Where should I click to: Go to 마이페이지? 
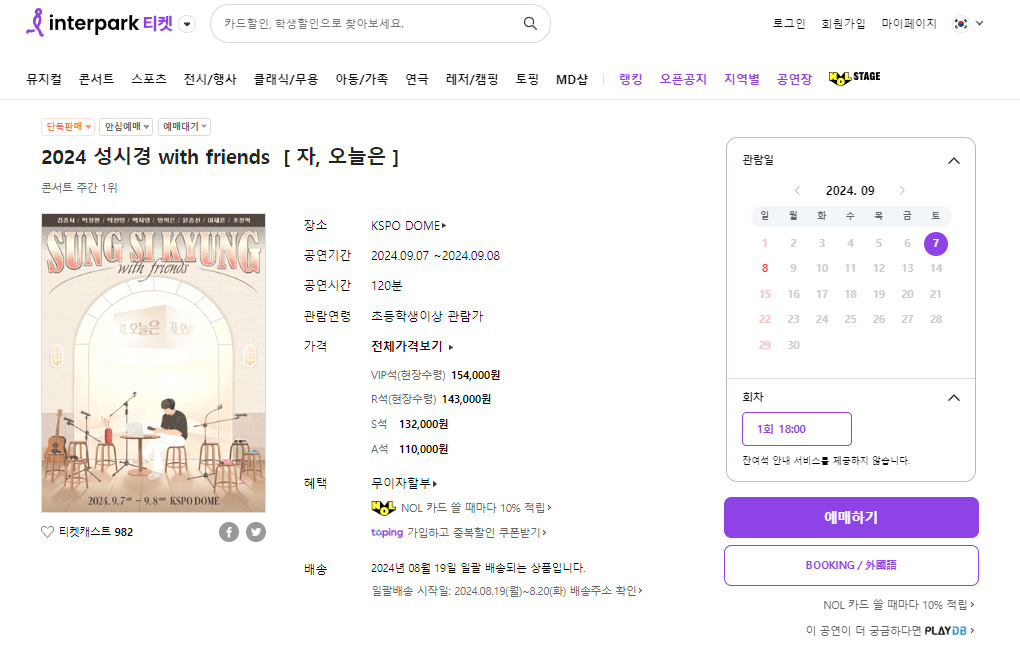click(x=909, y=23)
